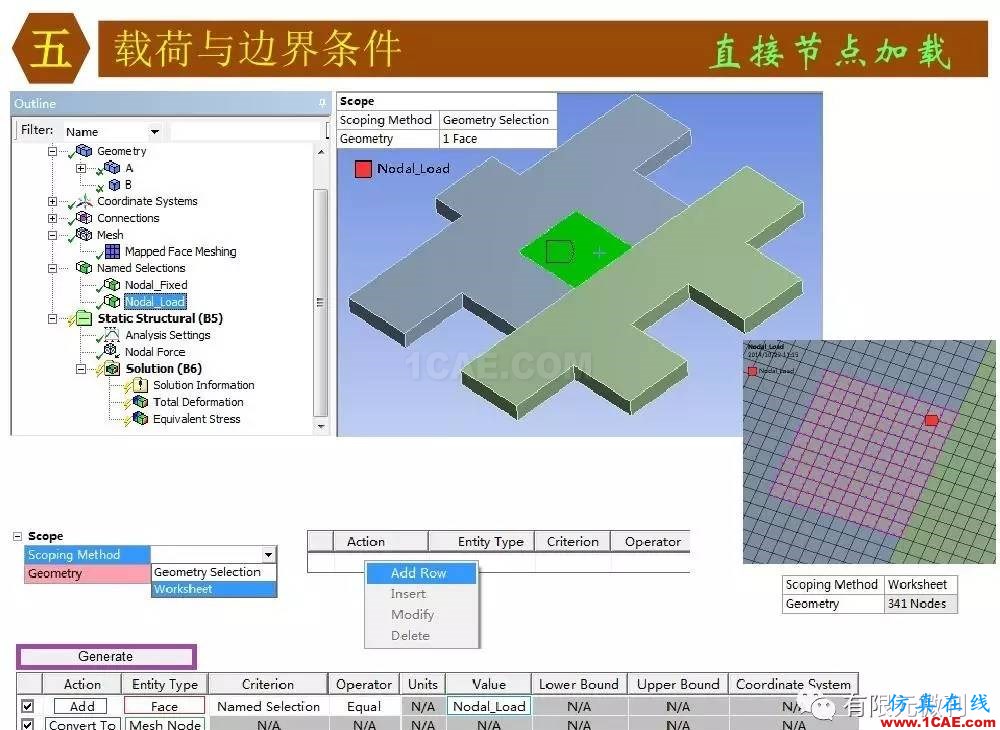Click the Coordinate System column header
Screen dimensions: 1000x730
[x=793, y=684]
